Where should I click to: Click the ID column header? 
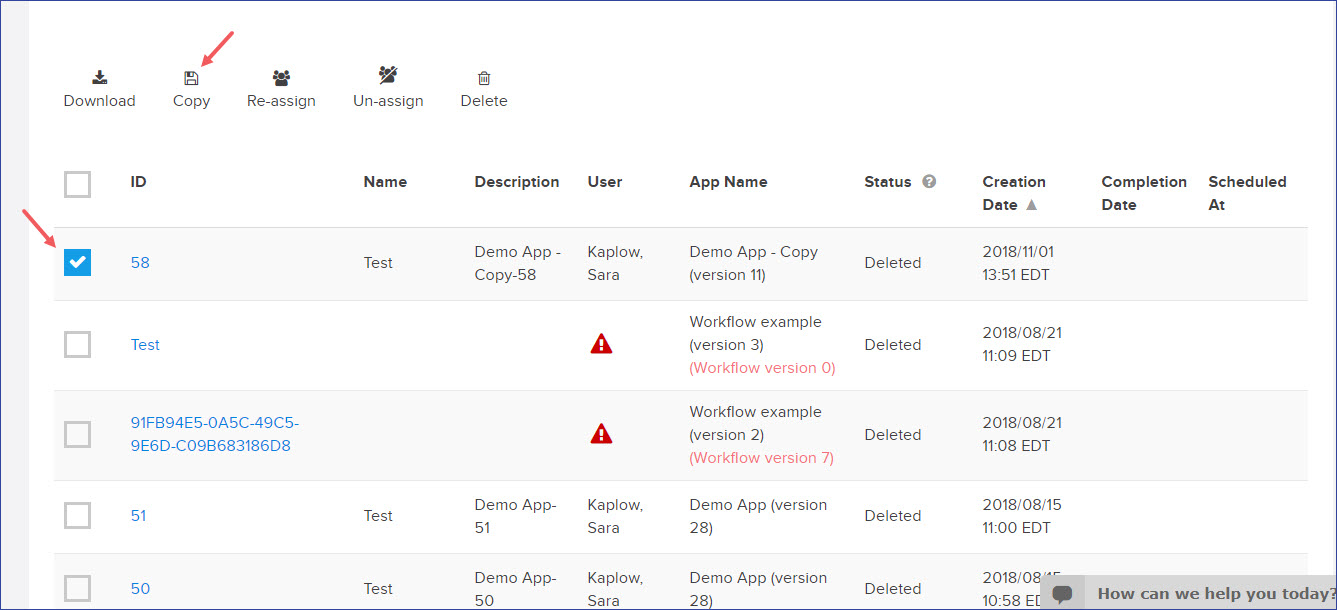pyautogui.click(x=138, y=182)
